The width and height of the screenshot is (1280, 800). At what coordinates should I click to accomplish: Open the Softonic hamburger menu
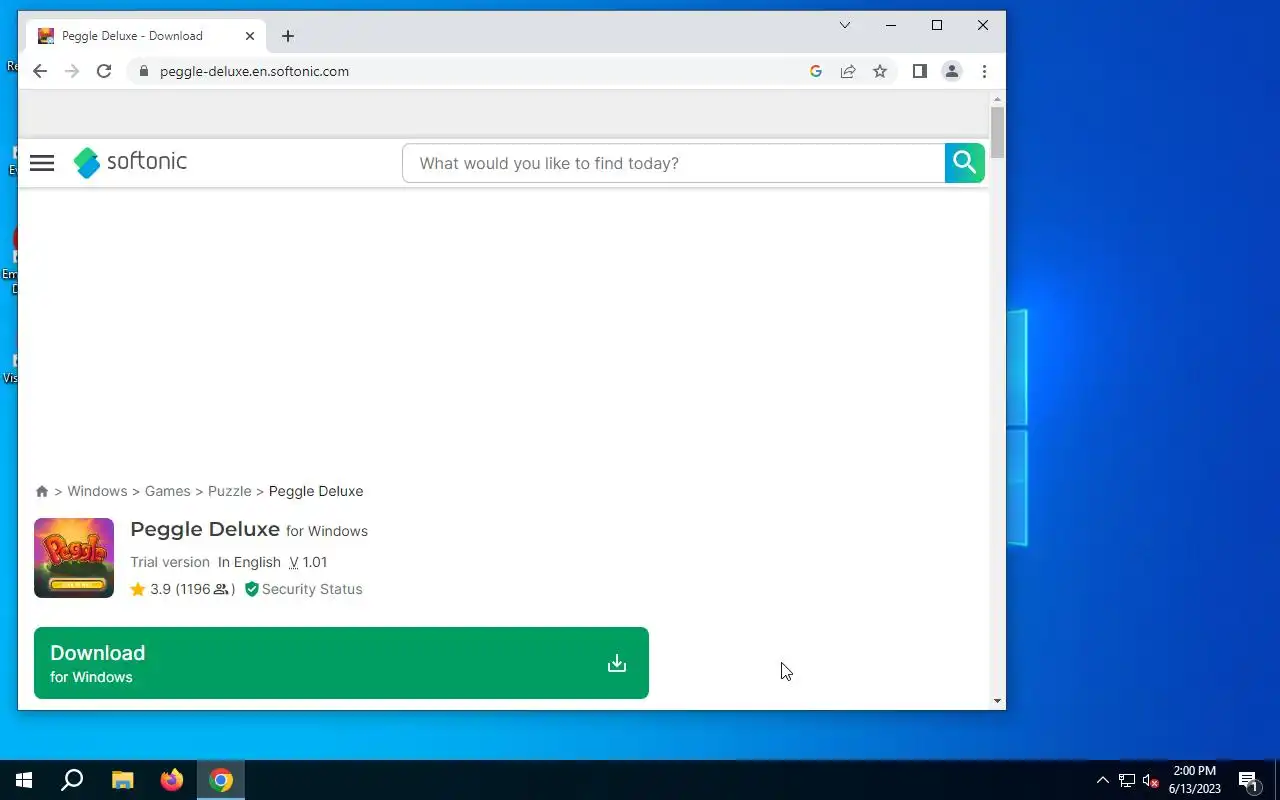point(42,163)
